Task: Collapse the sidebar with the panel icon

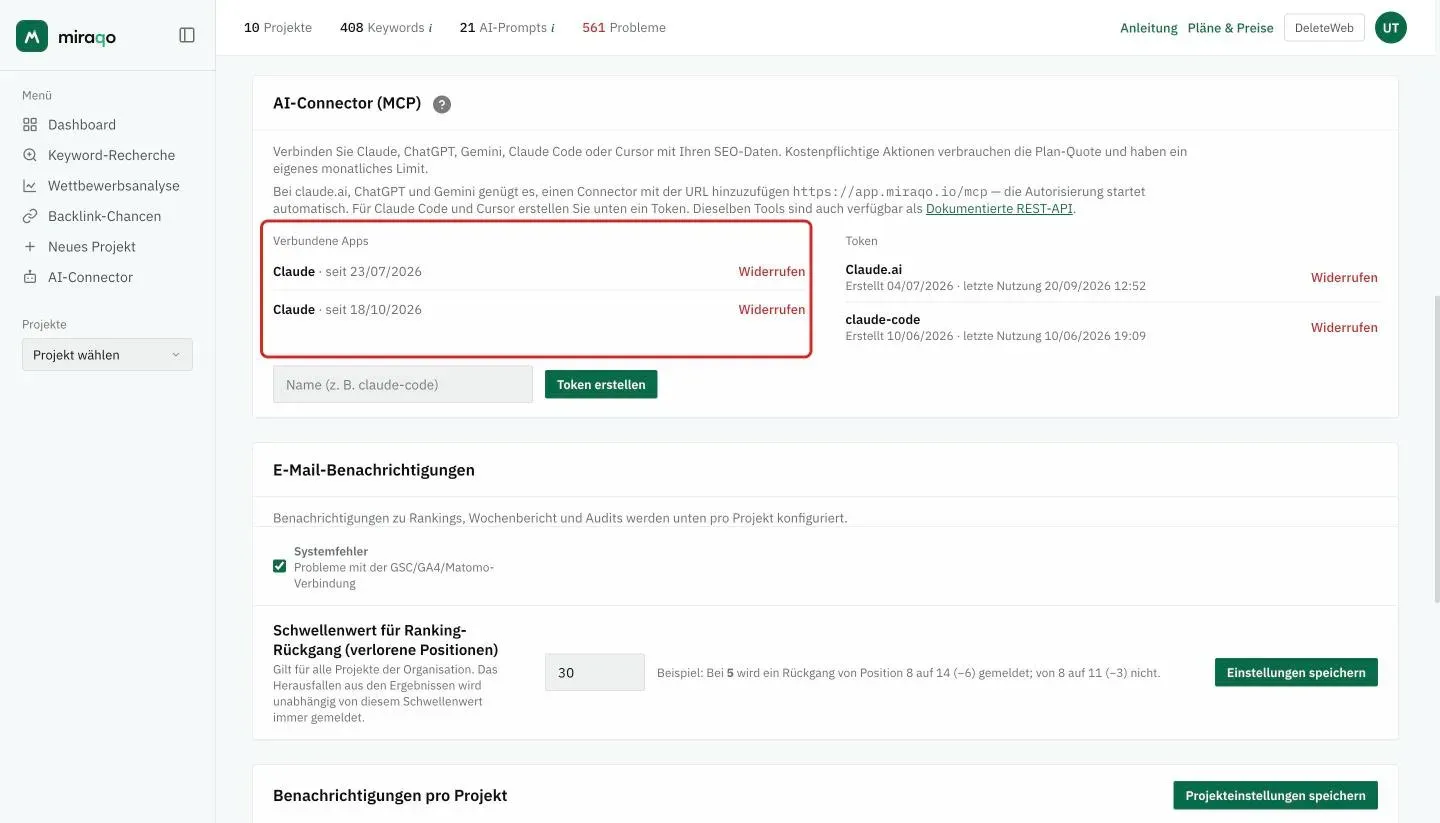Action: pyautogui.click(x=187, y=35)
